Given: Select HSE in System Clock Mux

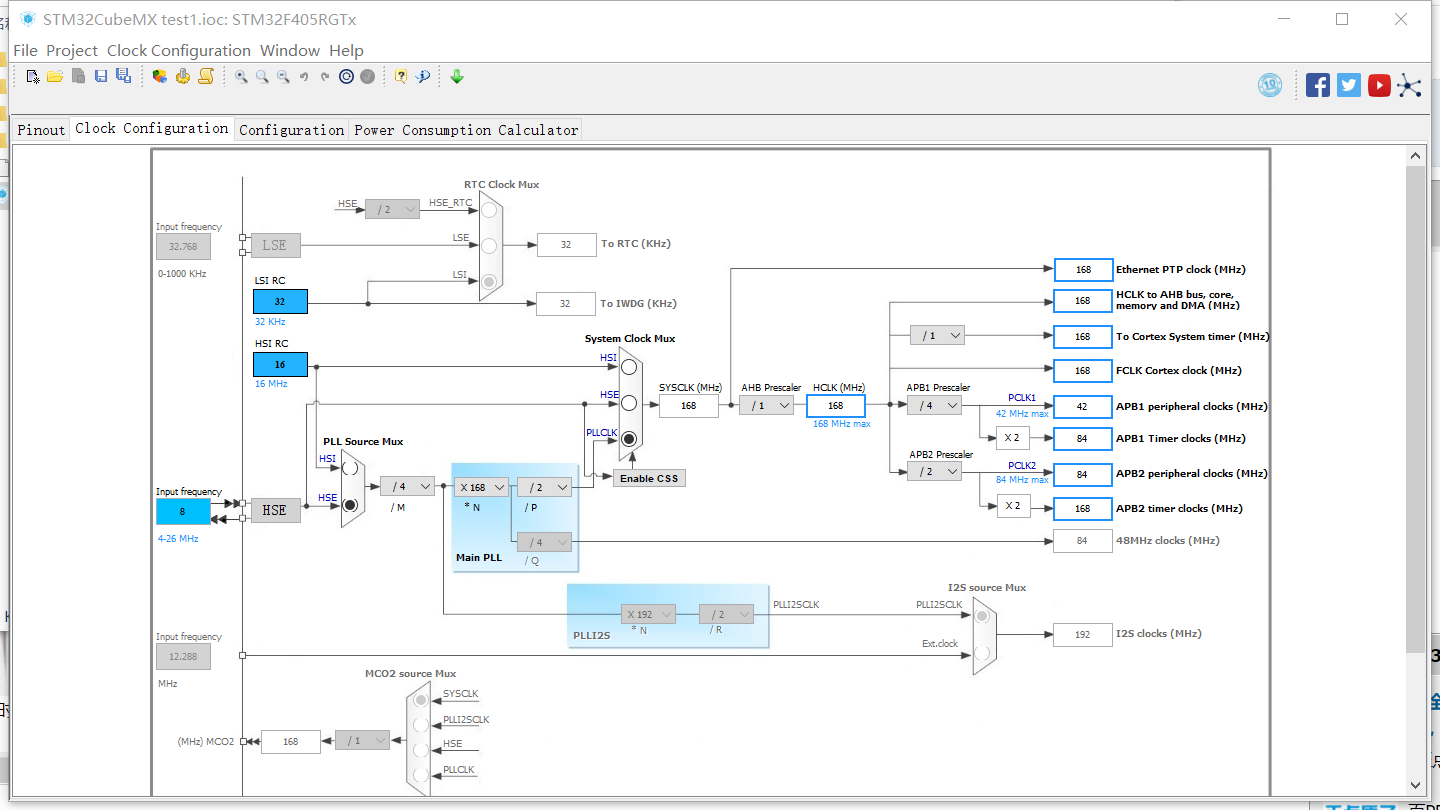Looking at the screenshot, I should 629,403.
